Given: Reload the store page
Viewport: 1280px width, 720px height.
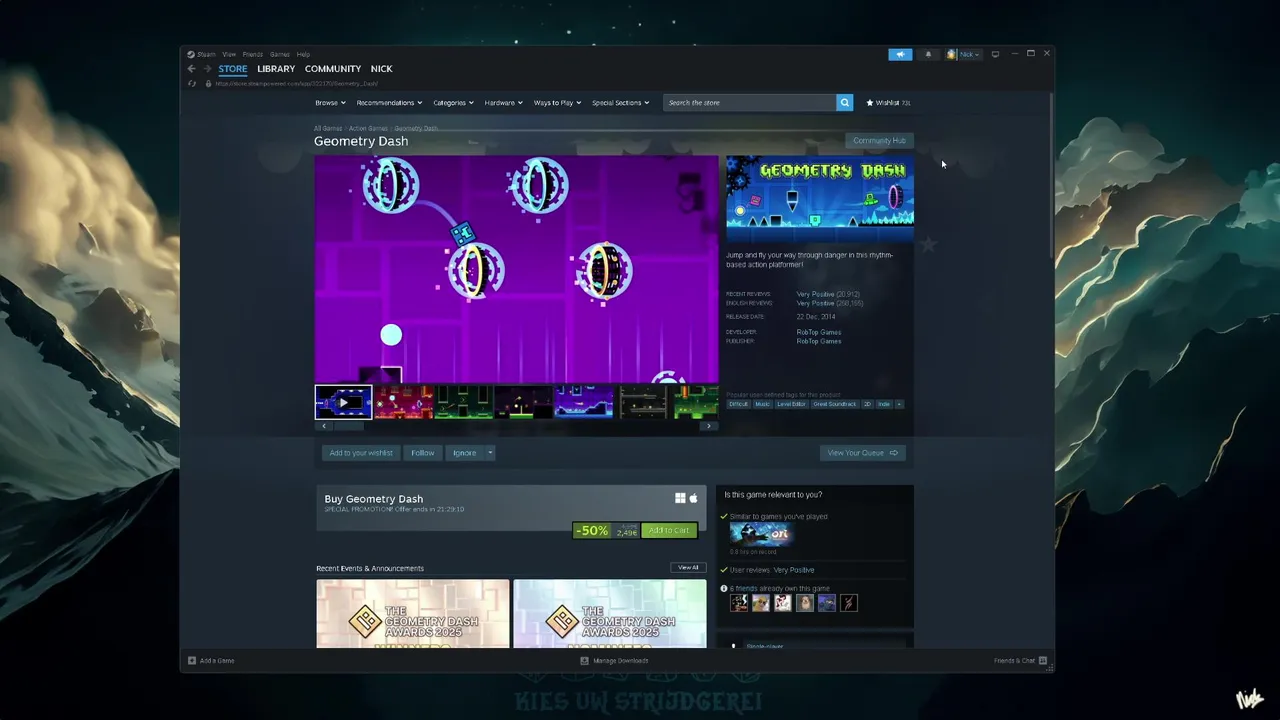Looking at the screenshot, I should (x=191, y=84).
